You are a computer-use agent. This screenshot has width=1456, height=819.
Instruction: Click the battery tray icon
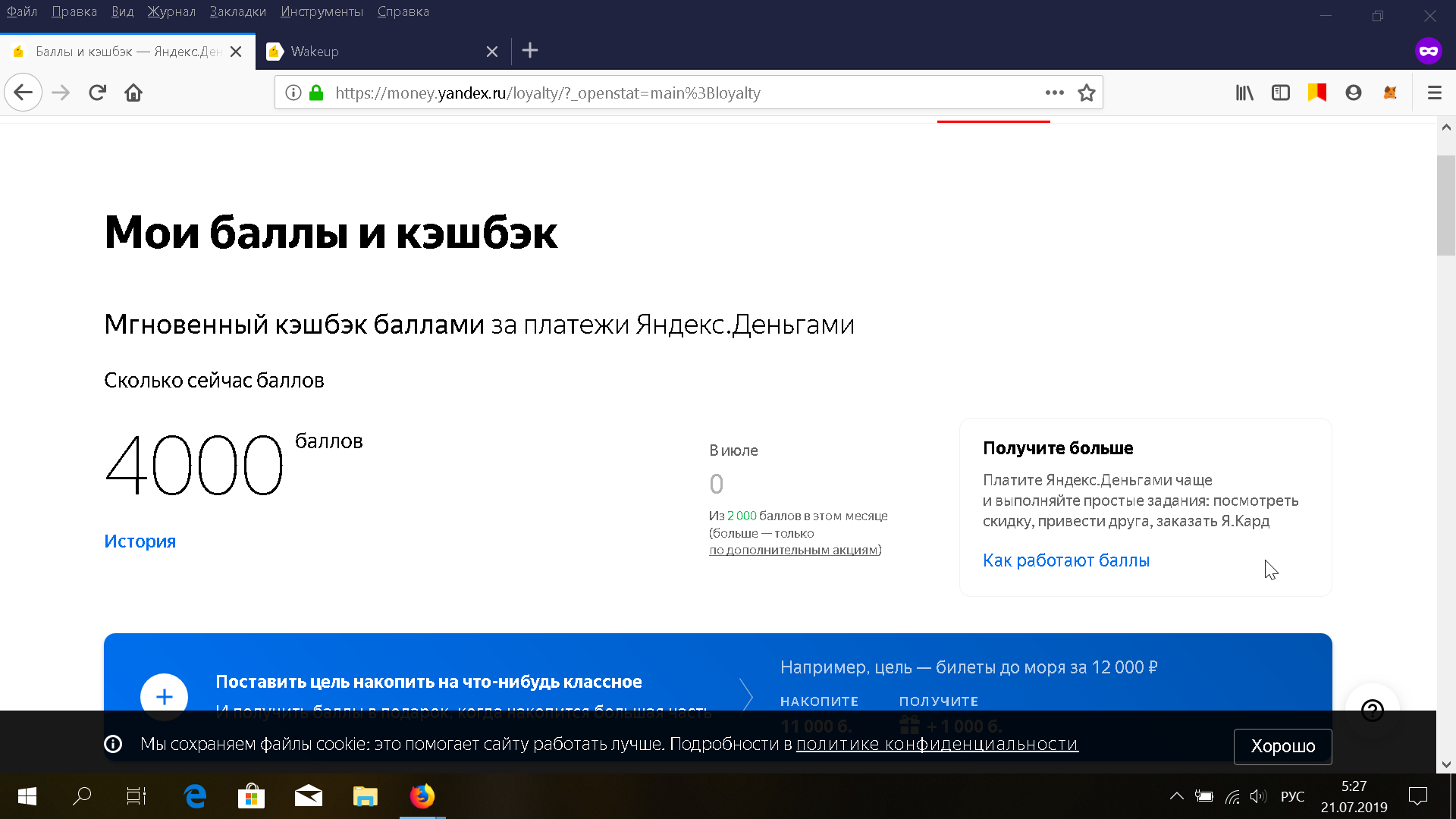coord(1204,796)
